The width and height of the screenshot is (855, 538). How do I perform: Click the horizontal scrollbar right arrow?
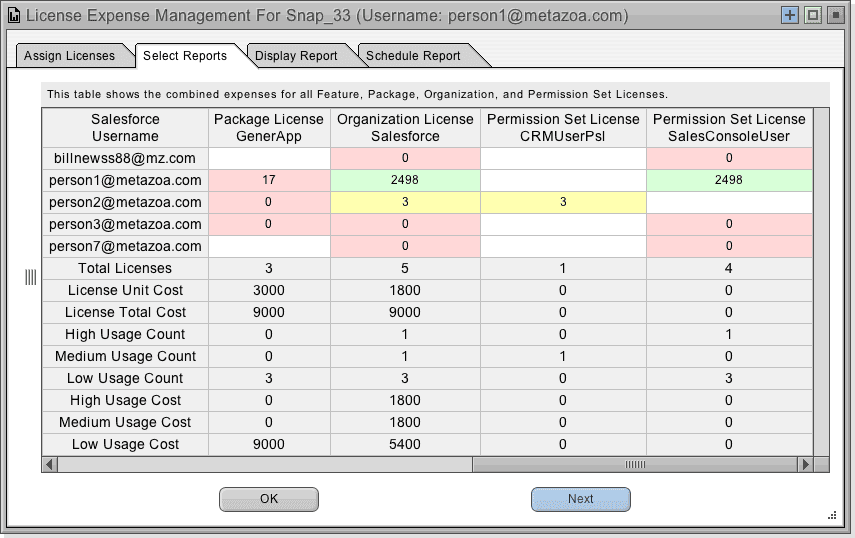805,464
